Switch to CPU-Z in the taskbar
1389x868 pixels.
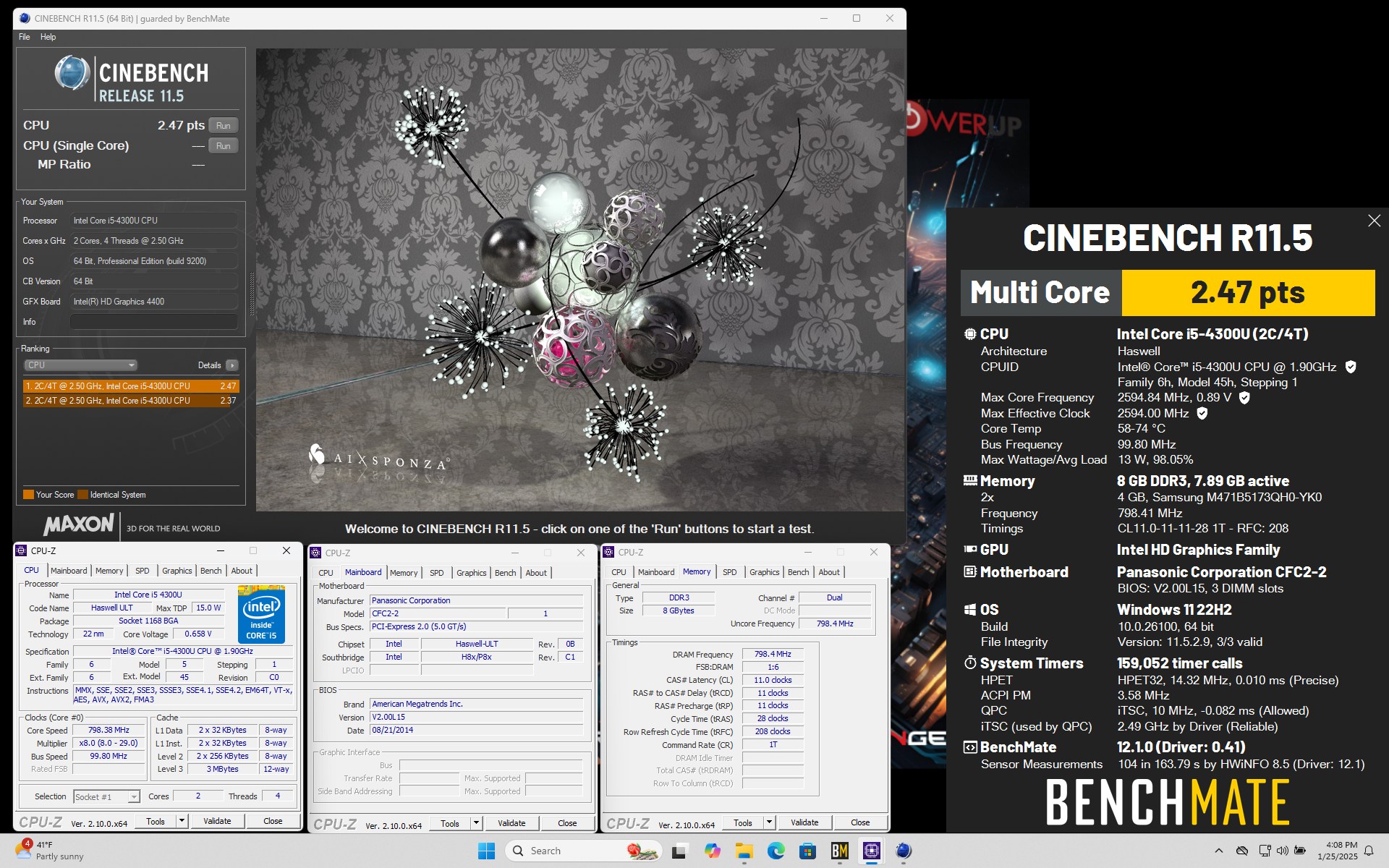[872, 851]
